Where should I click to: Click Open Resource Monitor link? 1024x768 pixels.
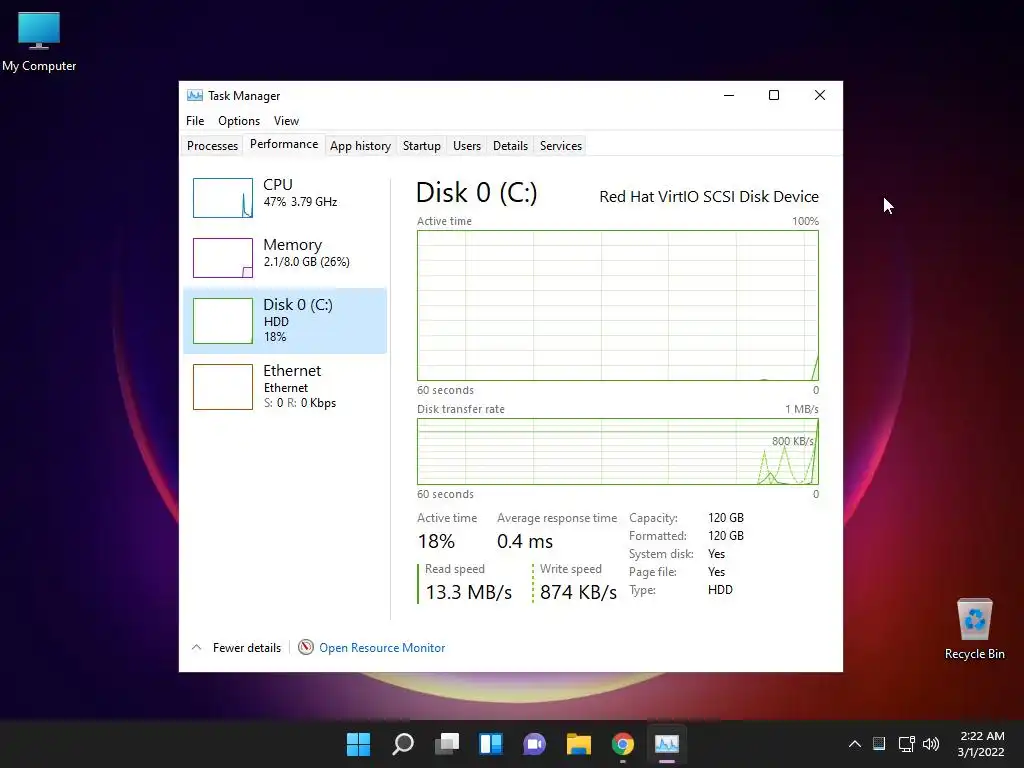382,648
